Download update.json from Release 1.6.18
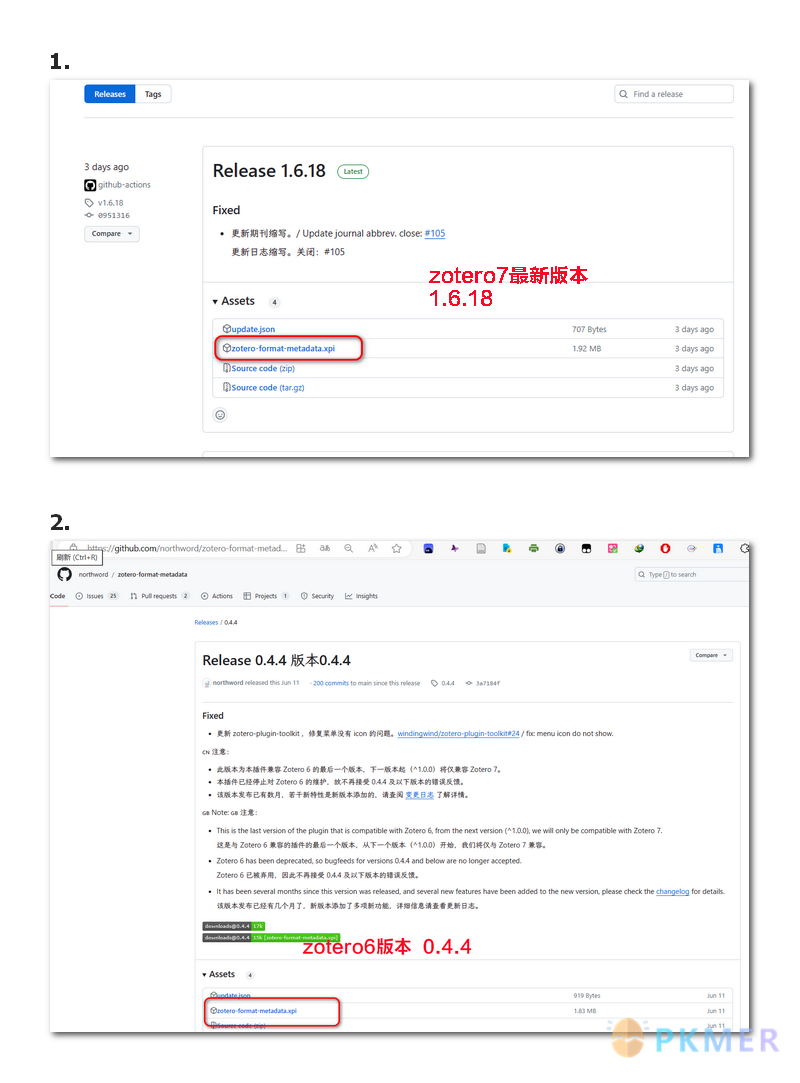 coord(253,329)
